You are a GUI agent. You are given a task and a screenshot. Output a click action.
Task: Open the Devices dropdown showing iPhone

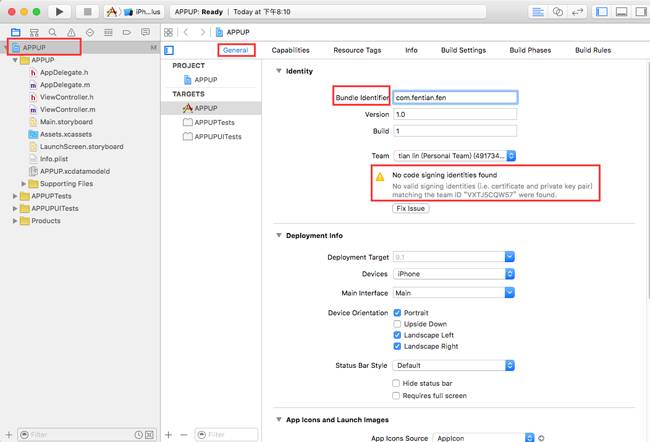tap(454, 274)
